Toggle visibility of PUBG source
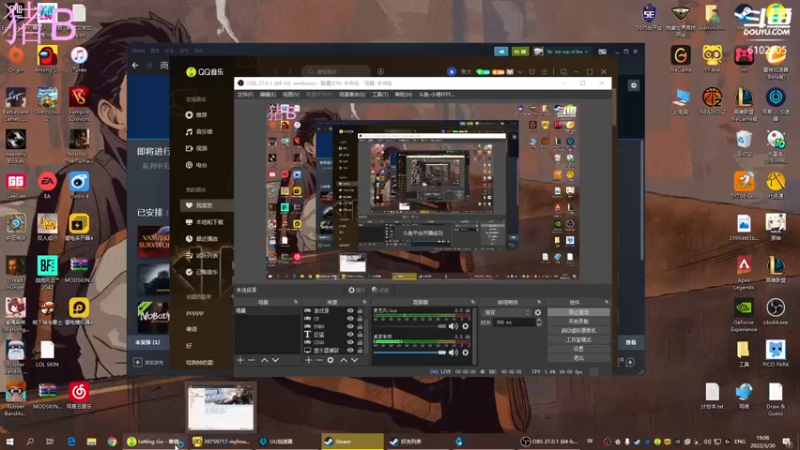The height and width of the screenshot is (450, 800). [350, 327]
